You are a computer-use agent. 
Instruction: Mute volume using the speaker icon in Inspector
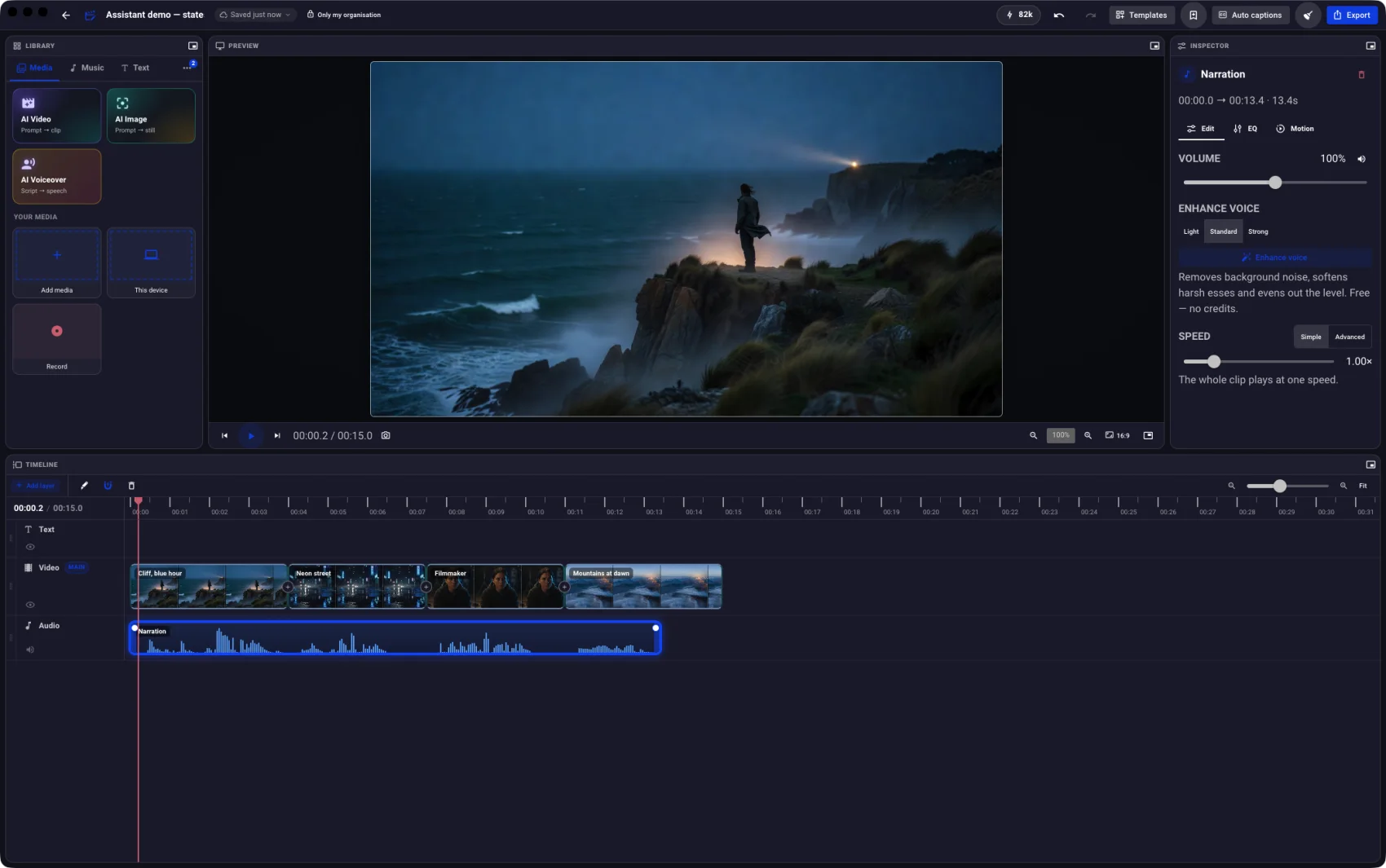click(1361, 159)
